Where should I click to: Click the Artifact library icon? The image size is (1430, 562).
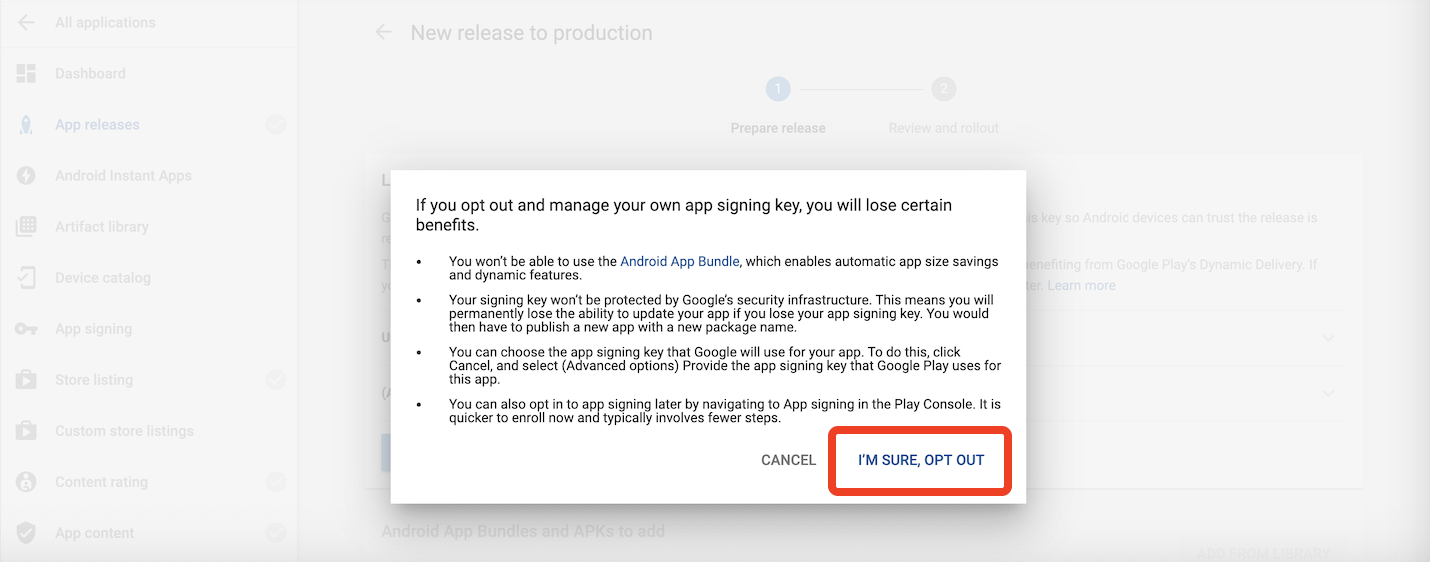pos(26,227)
